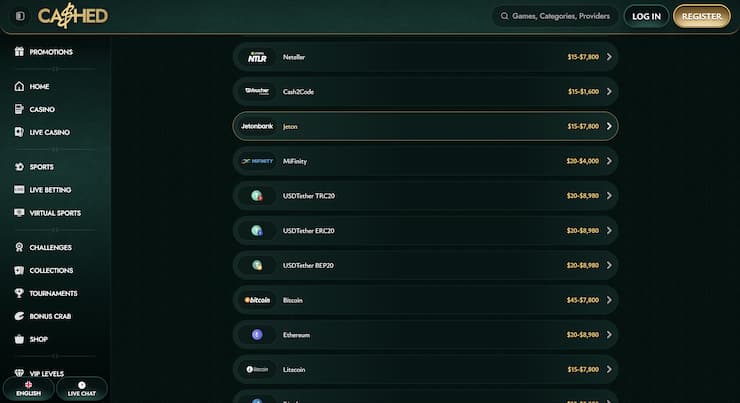Click the Jeton $15-$7,800 limit text

pyautogui.click(x=583, y=126)
